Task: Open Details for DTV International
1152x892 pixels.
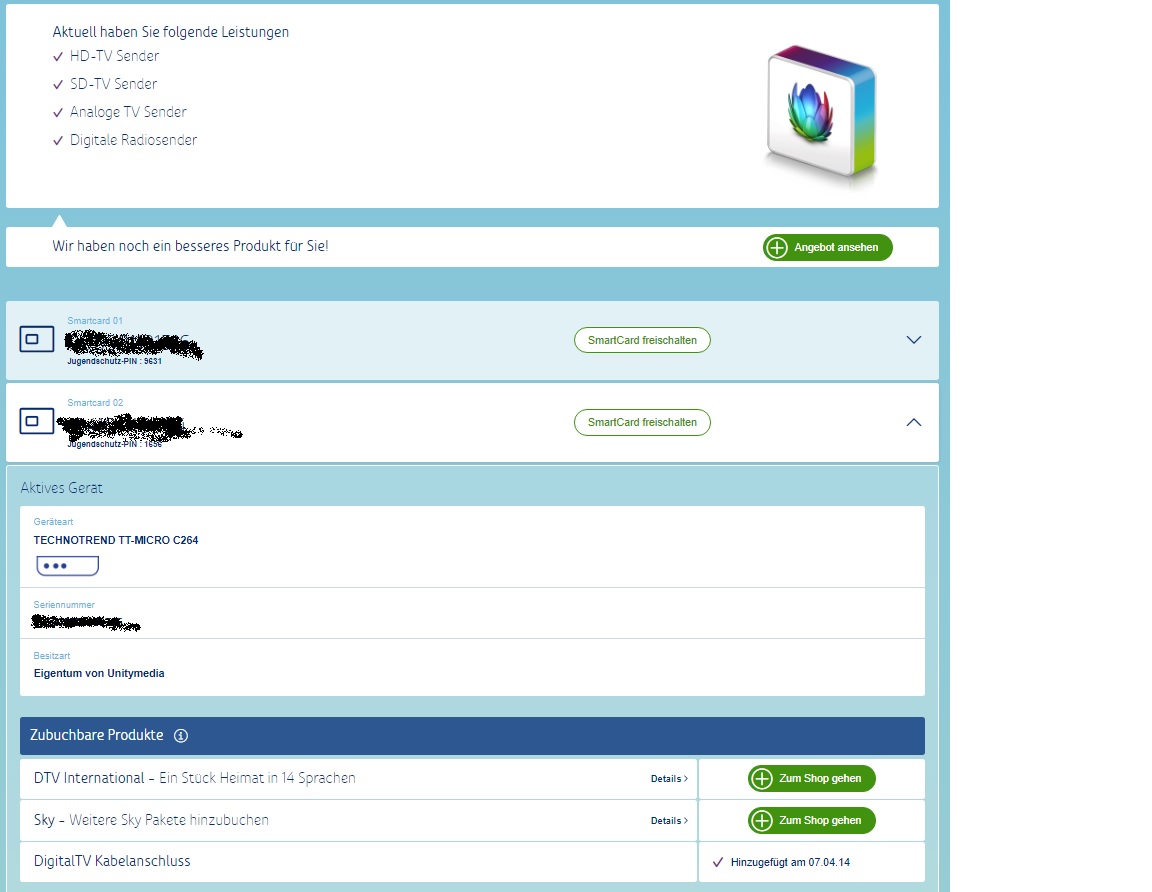Action: pos(669,779)
